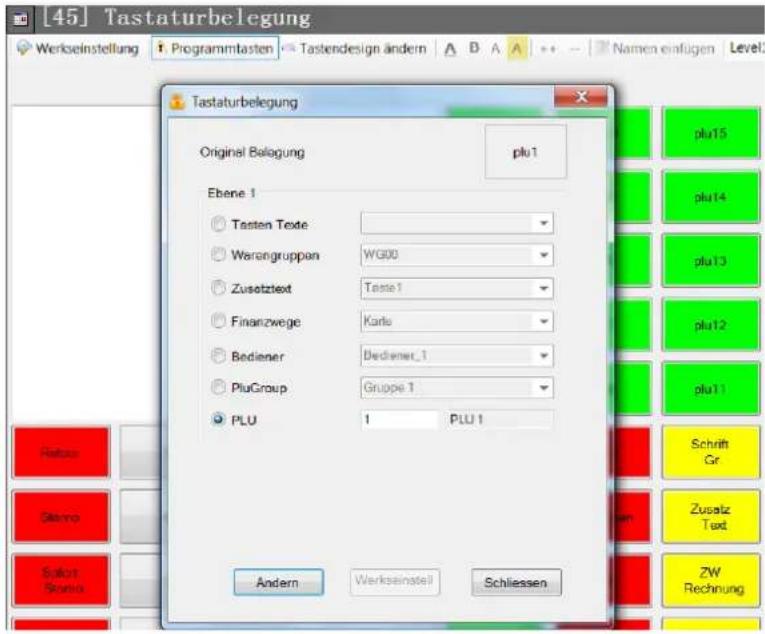Click the Tastaturbelegung dialog title icon
The width and height of the screenshot is (765, 634).
pyautogui.click(x=177, y=102)
